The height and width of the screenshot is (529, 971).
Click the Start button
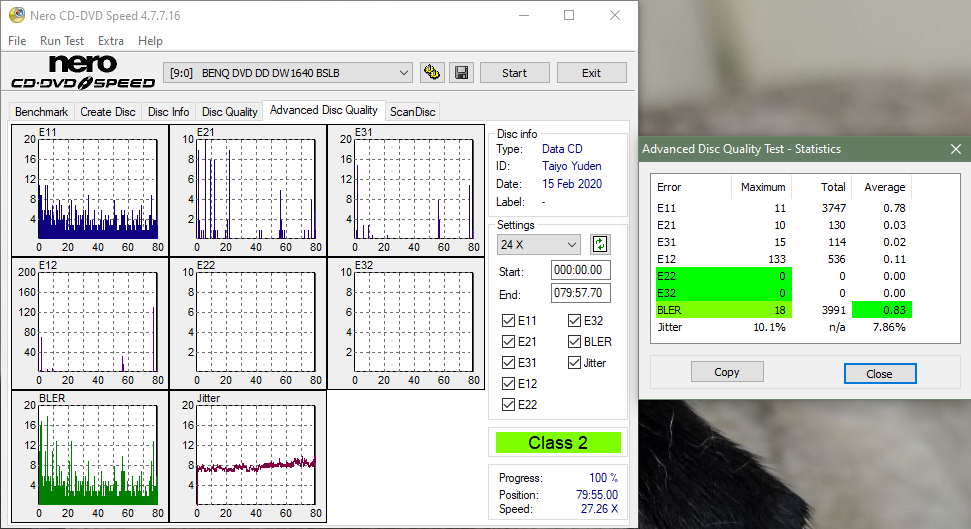tap(514, 72)
